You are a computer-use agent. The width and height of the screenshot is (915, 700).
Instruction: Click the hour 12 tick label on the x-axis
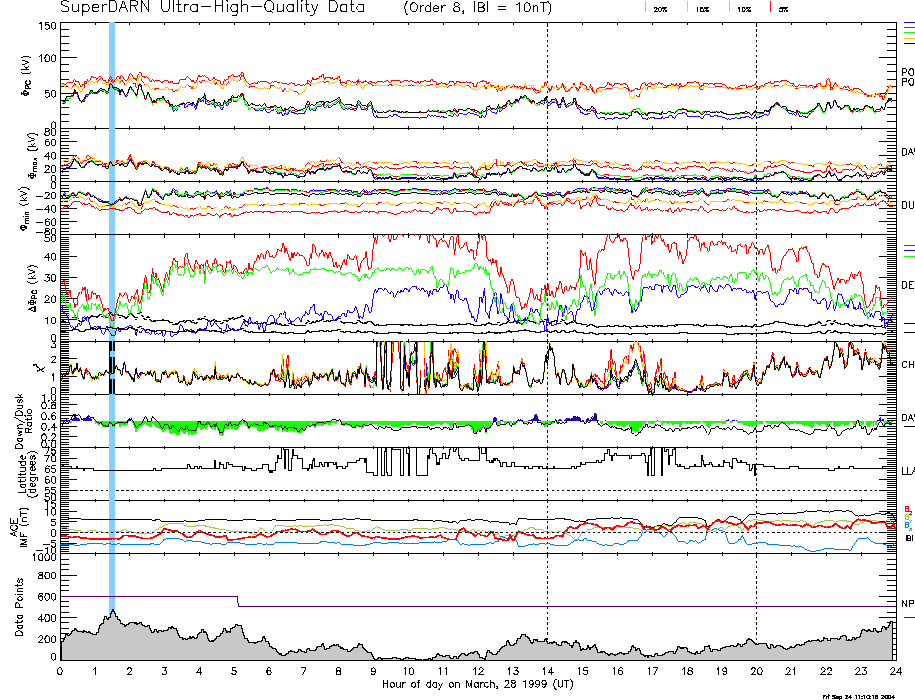477,671
